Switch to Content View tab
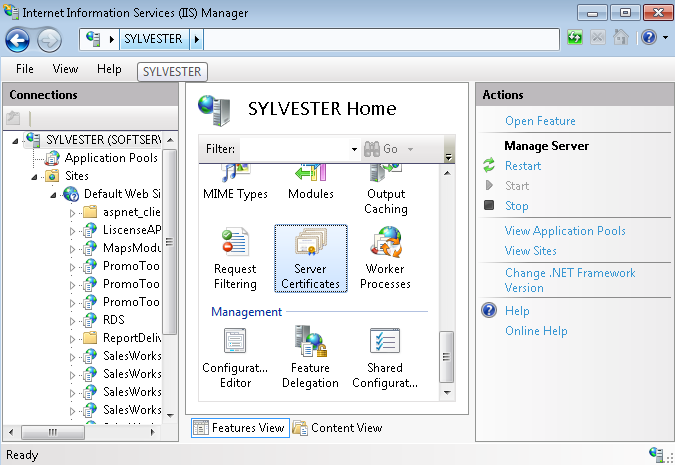 (338, 428)
